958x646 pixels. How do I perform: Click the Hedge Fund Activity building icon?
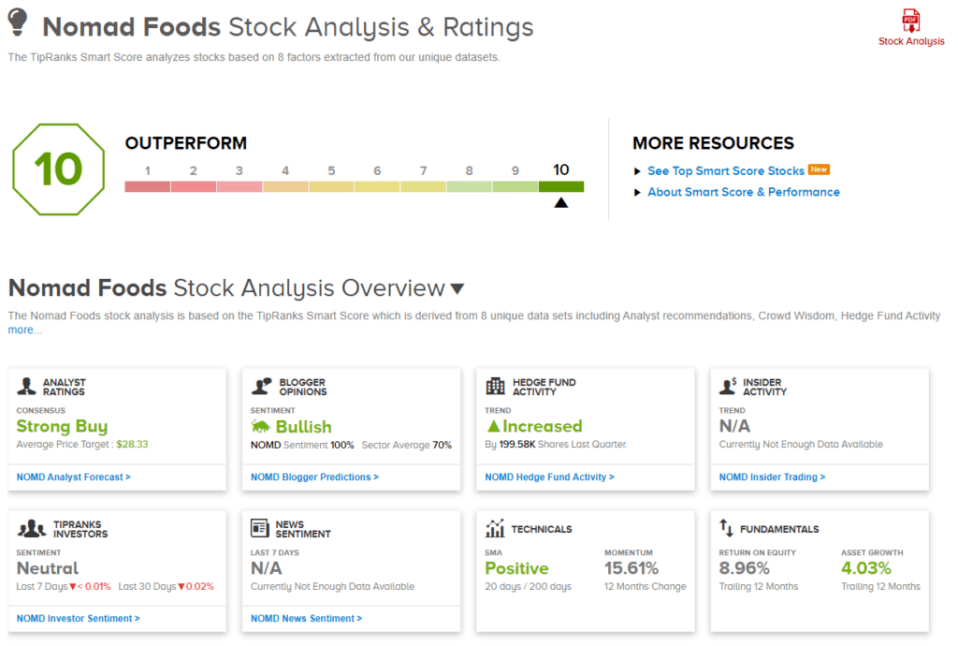[495, 386]
